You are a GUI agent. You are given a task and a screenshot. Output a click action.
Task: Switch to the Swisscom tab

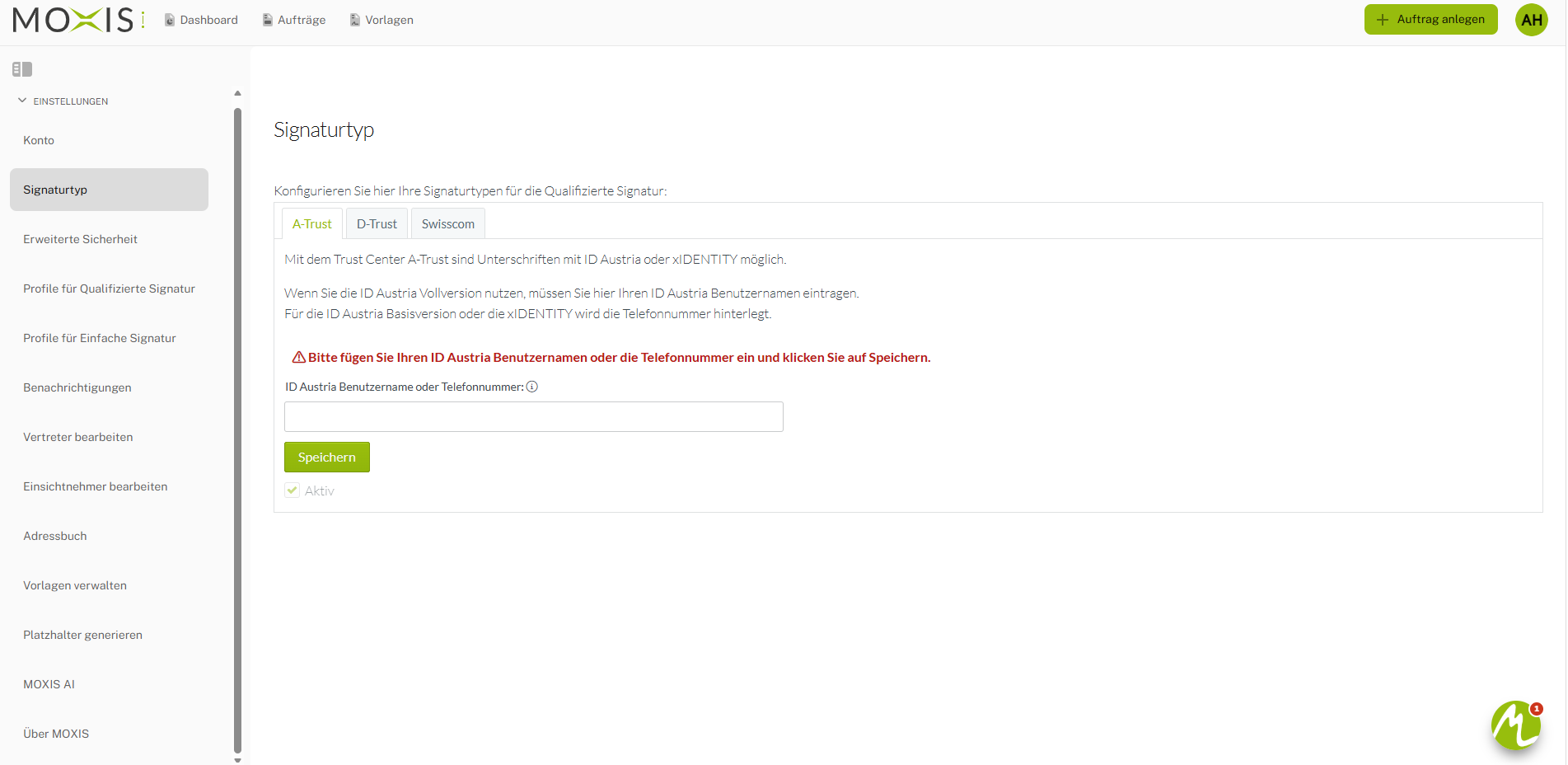click(x=448, y=223)
